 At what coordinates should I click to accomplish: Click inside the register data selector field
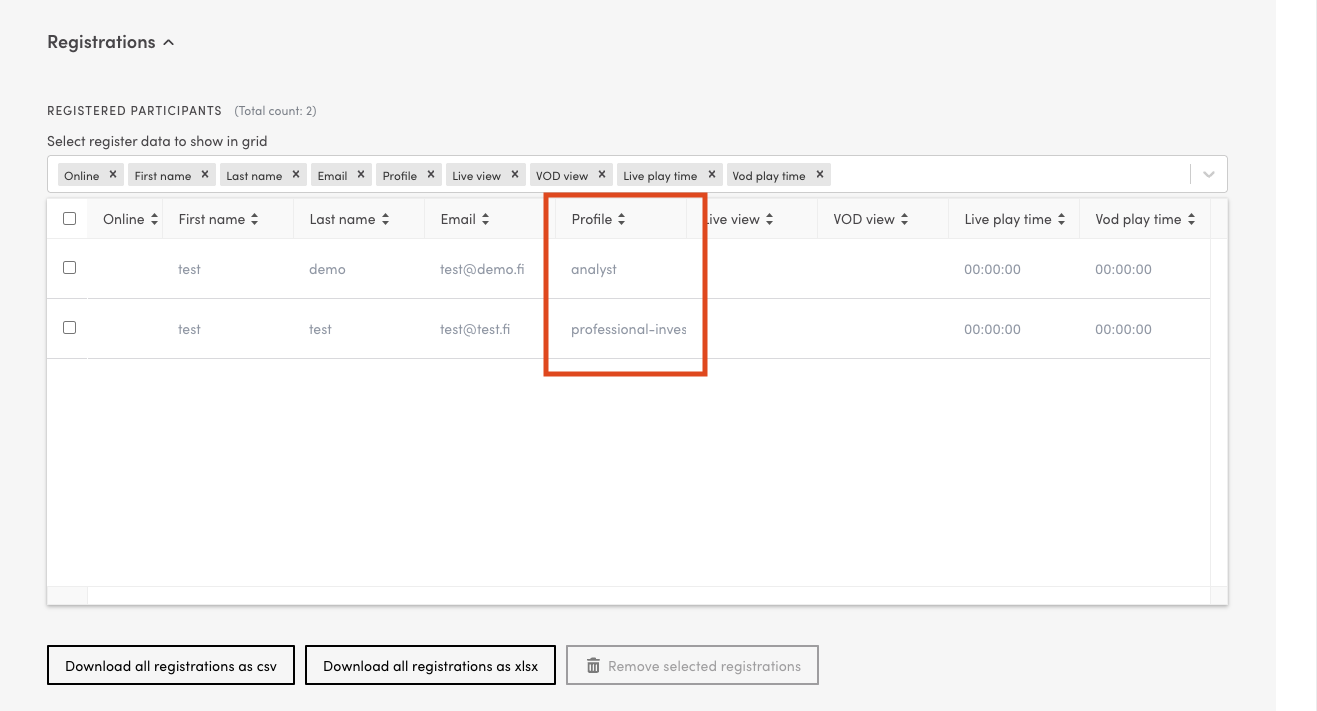pos(637,174)
